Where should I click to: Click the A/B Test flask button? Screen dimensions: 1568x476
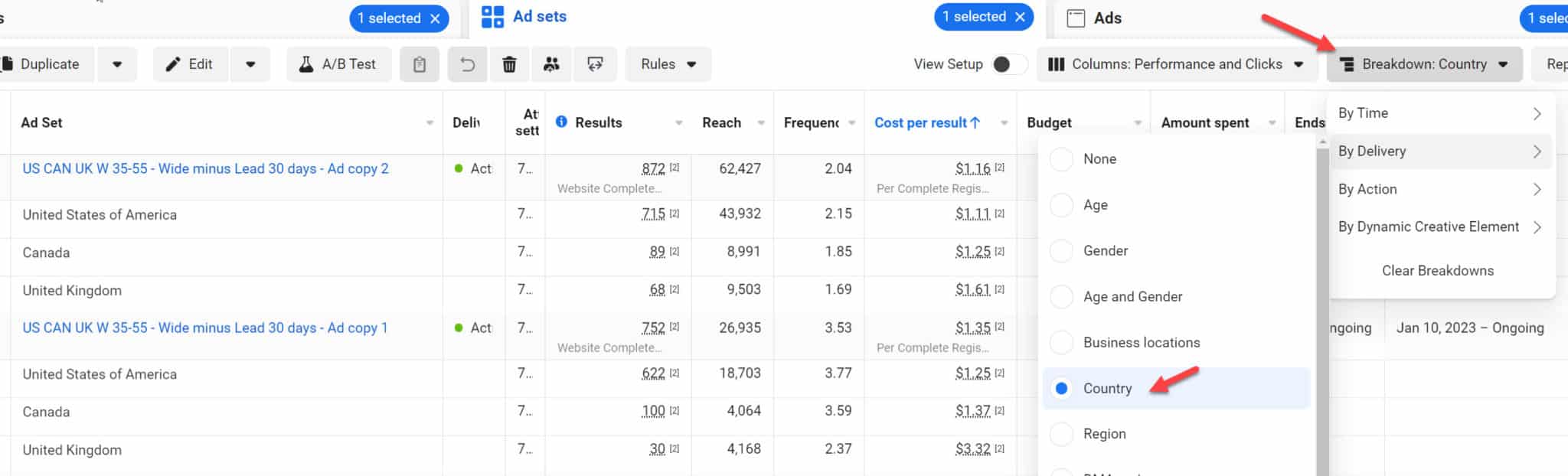(x=338, y=64)
